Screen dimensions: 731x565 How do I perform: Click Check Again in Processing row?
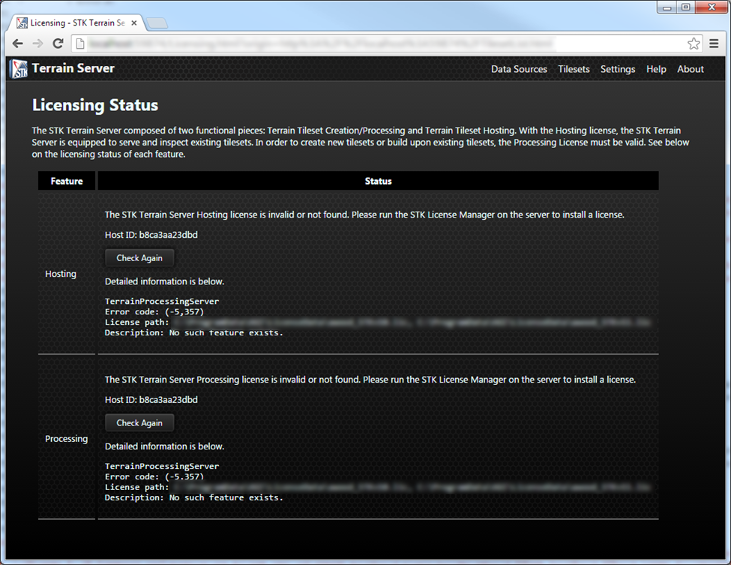pyautogui.click(x=139, y=423)
